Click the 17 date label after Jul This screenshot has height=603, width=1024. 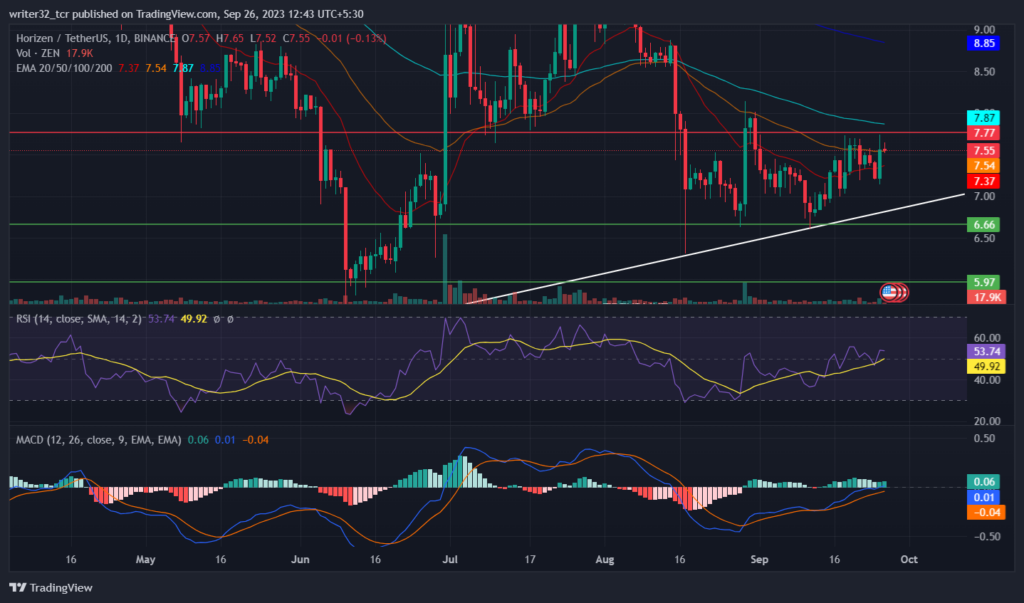(530, 560)
